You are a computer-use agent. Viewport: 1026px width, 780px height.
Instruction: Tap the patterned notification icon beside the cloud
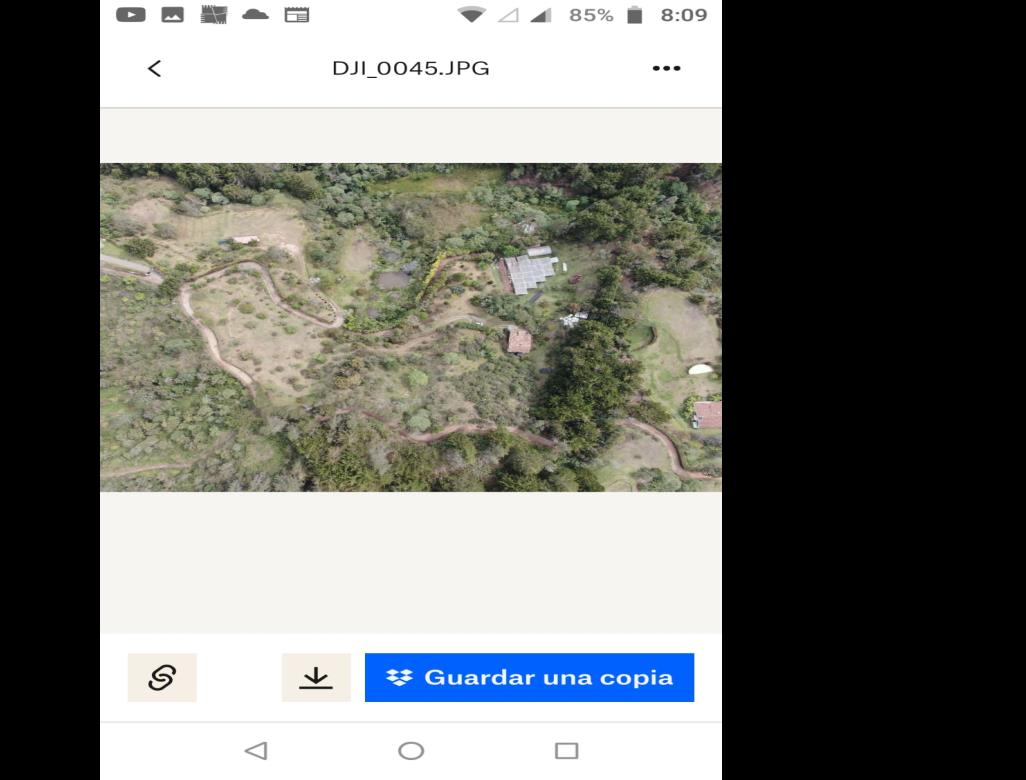(x=213, y=15)
